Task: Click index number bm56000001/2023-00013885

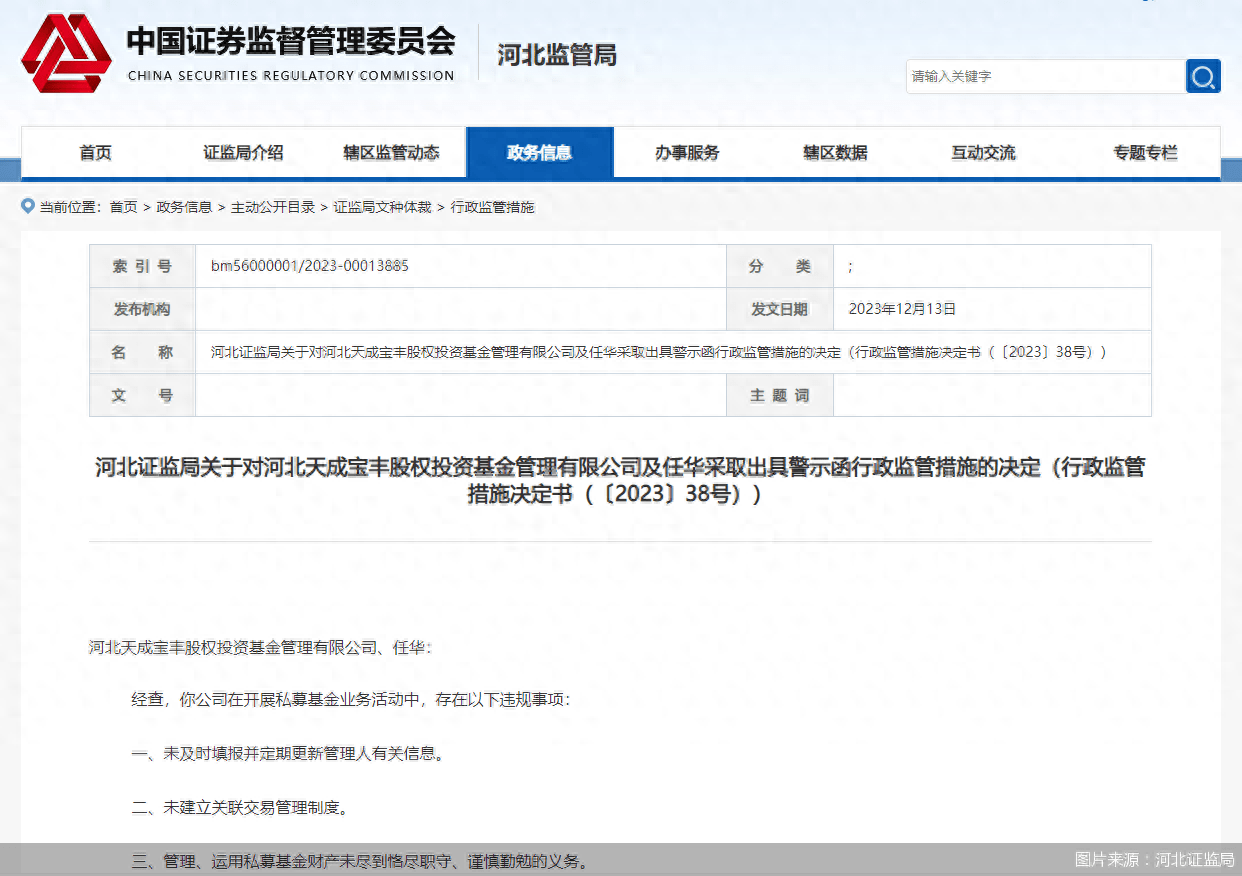Action: pos(310,266)
